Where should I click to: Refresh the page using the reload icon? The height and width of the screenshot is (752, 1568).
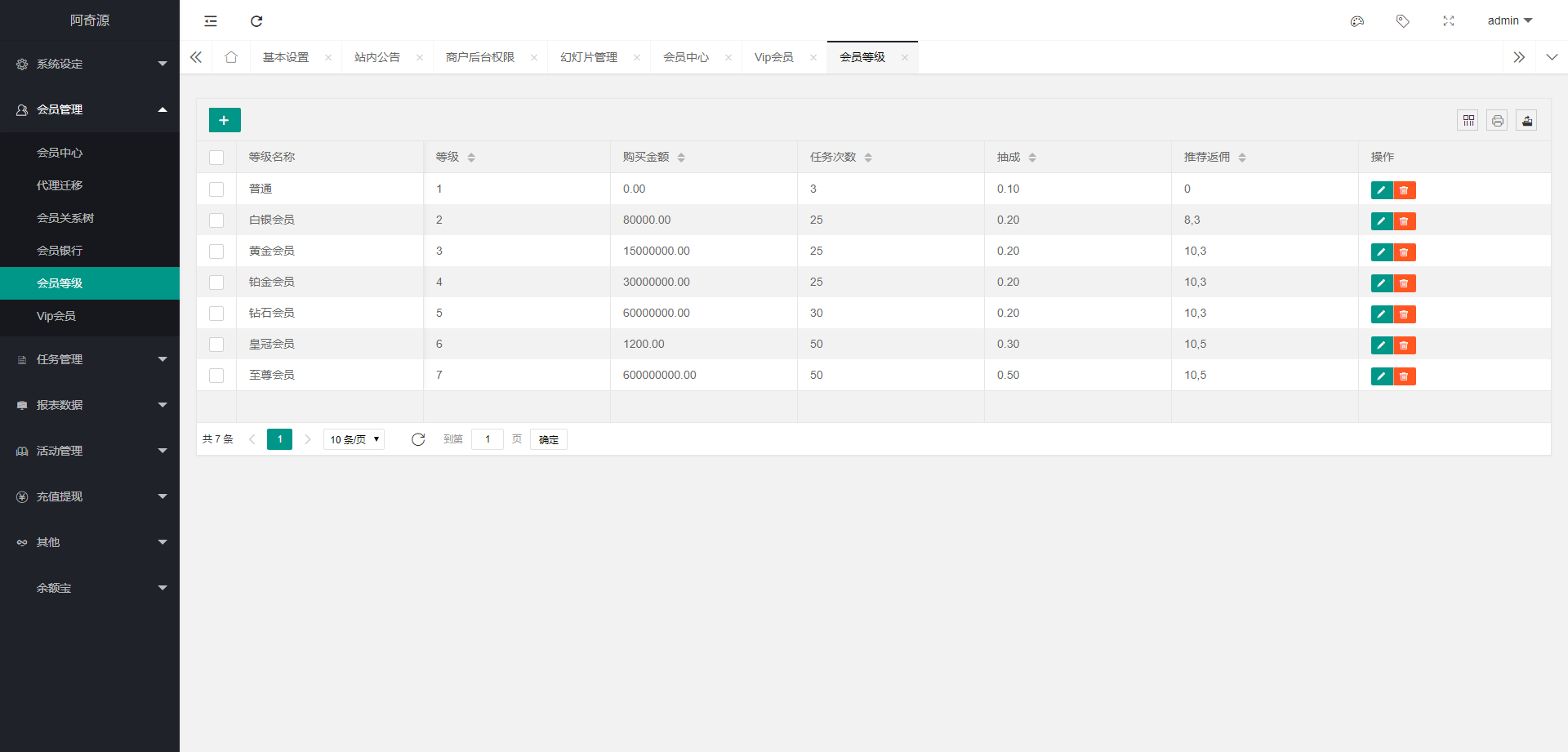point(256,20)
